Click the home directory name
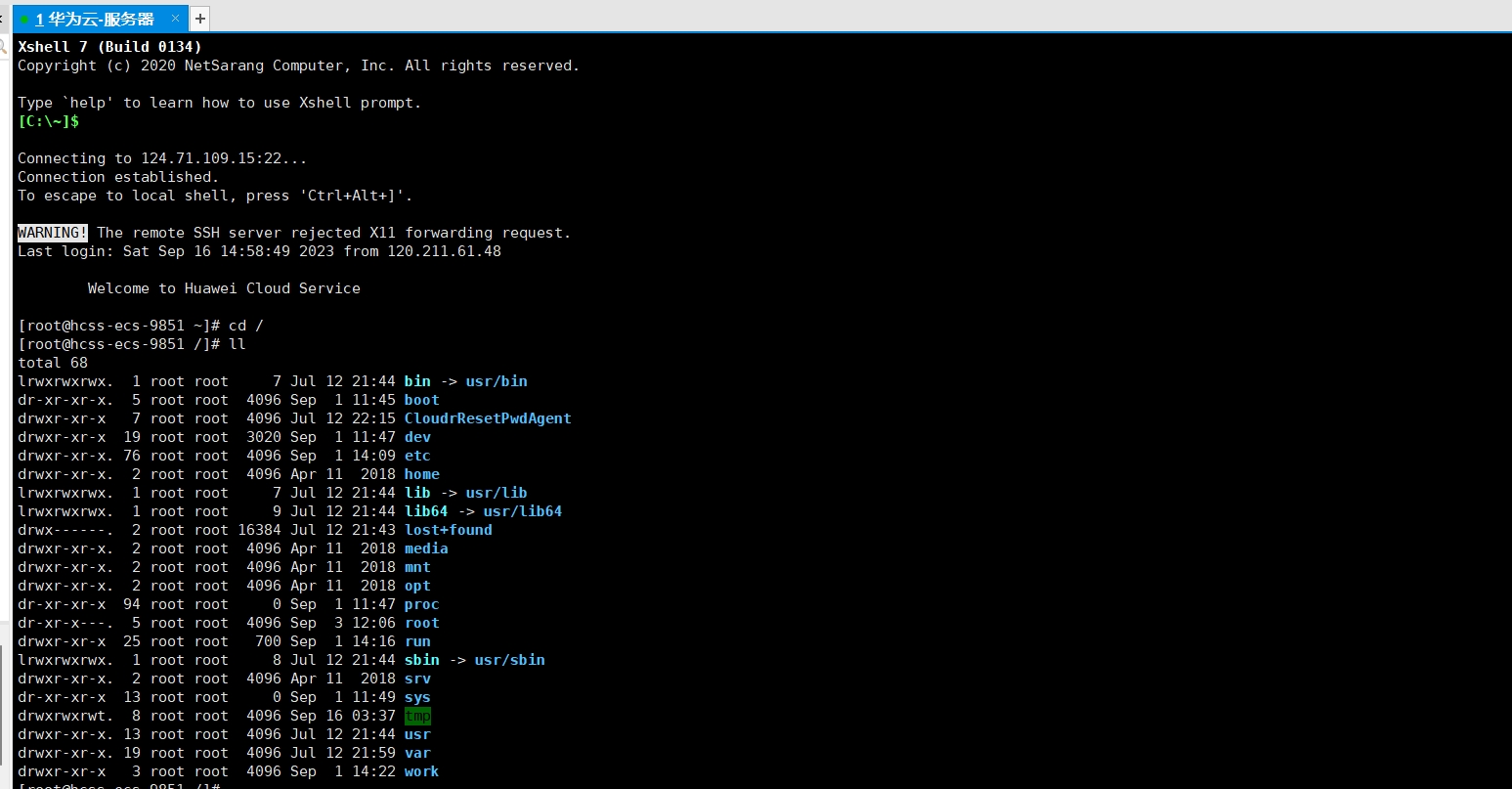This screenshot has height=789, width=1512. coord(422,474)
